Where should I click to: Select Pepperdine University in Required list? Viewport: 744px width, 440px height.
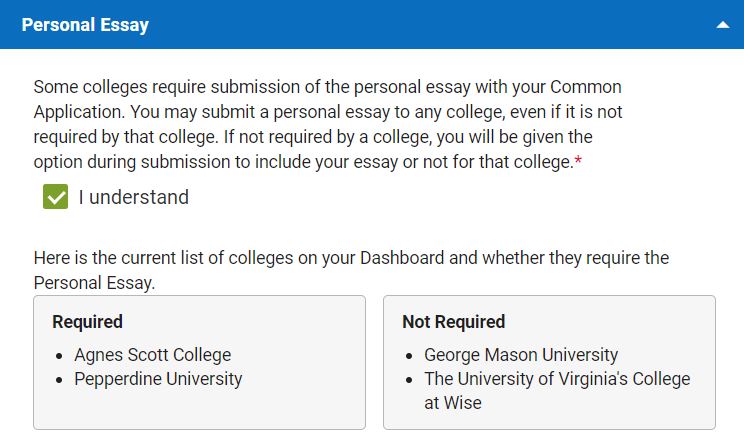pyautogui.click(x=158, y=379)
